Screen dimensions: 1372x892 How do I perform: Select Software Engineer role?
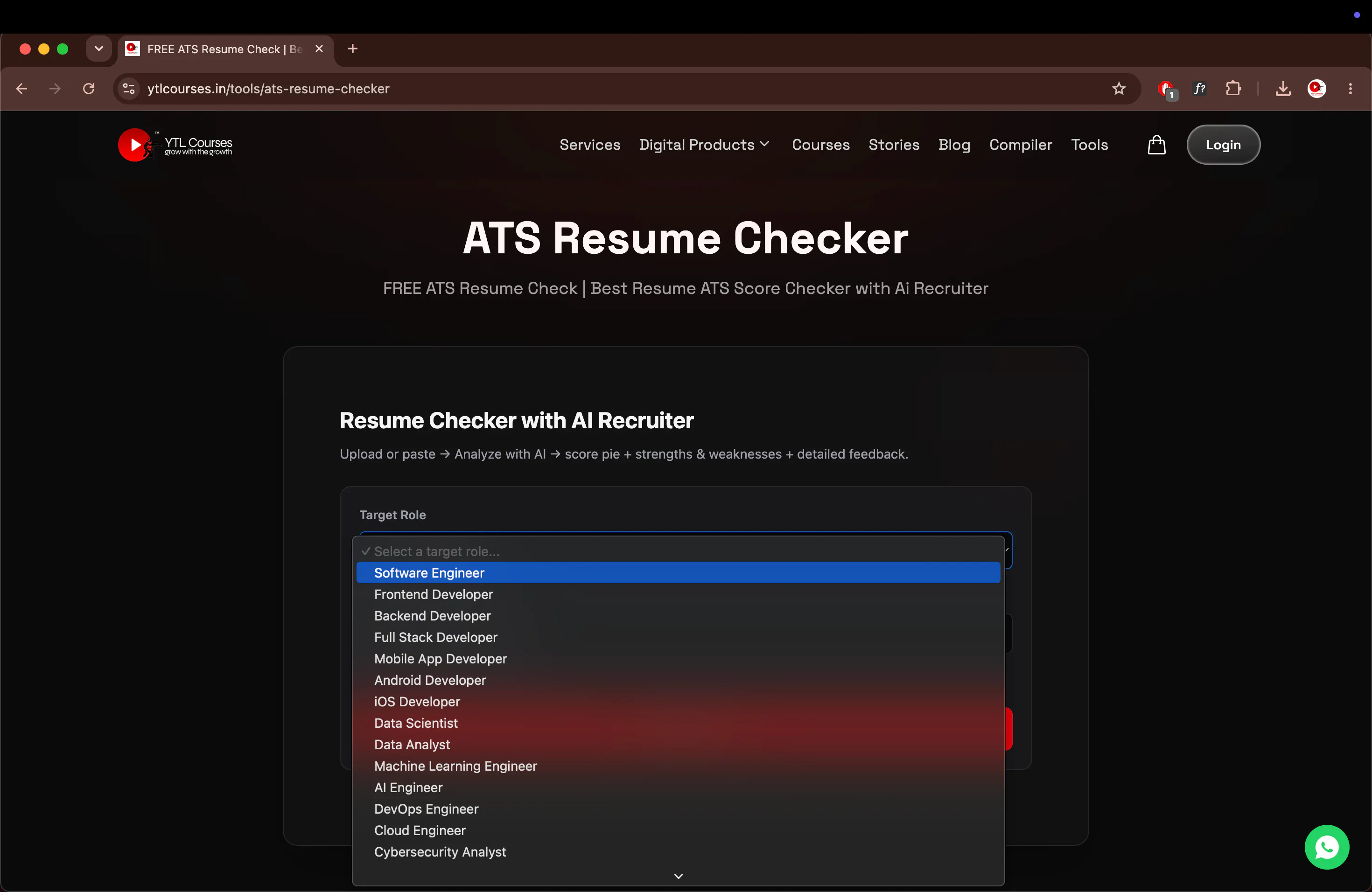678,573
